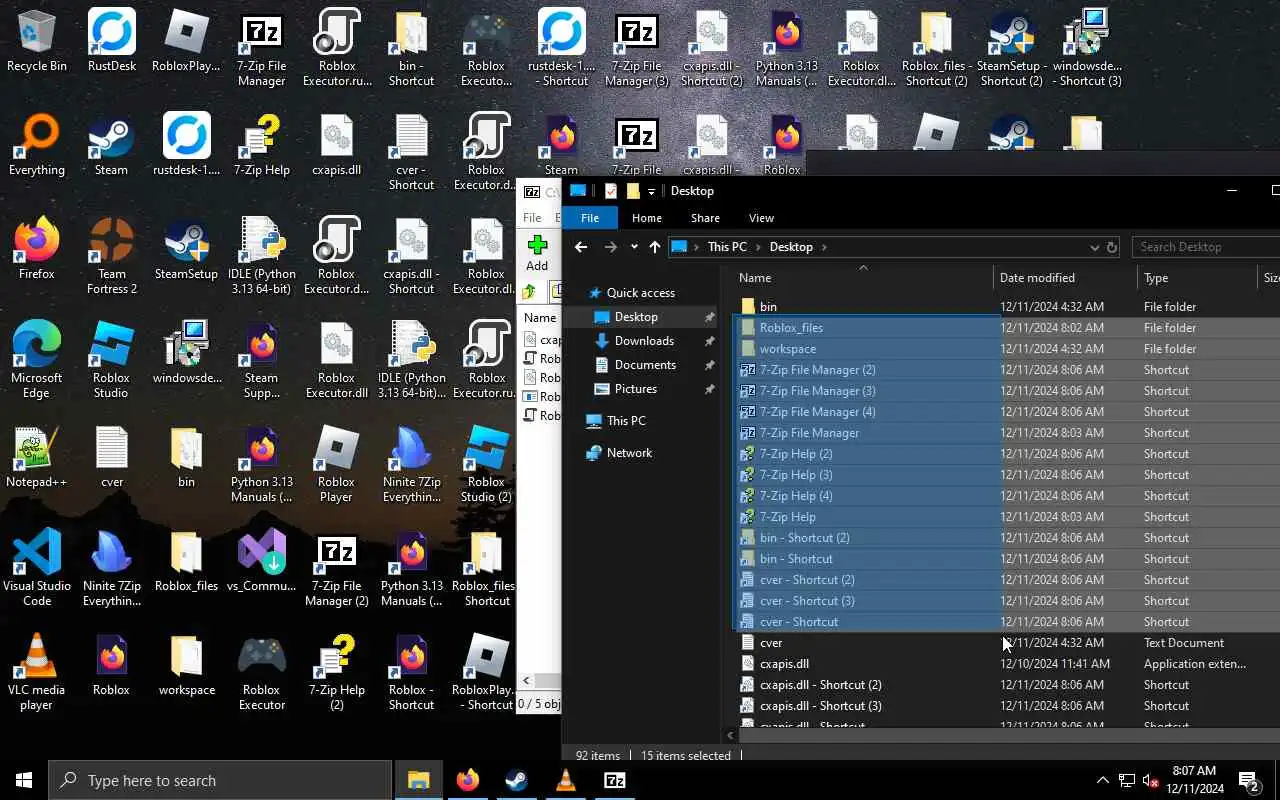Viewport: 1280px width, 800px height.
Task: Switch to the View ribbon tab
Action: [x=761, y=218]
